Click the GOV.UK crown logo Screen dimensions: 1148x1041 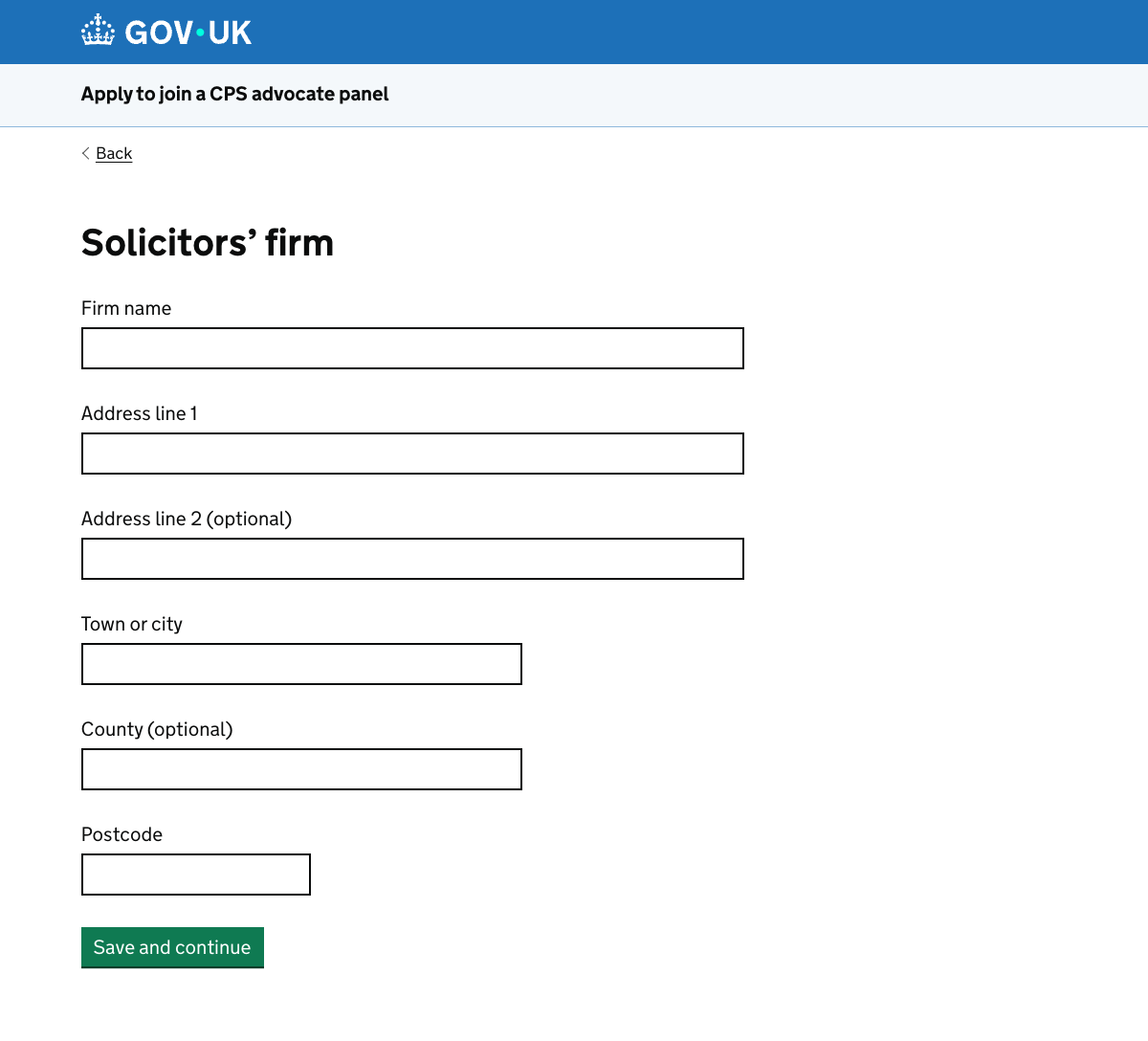pos(97,30)
